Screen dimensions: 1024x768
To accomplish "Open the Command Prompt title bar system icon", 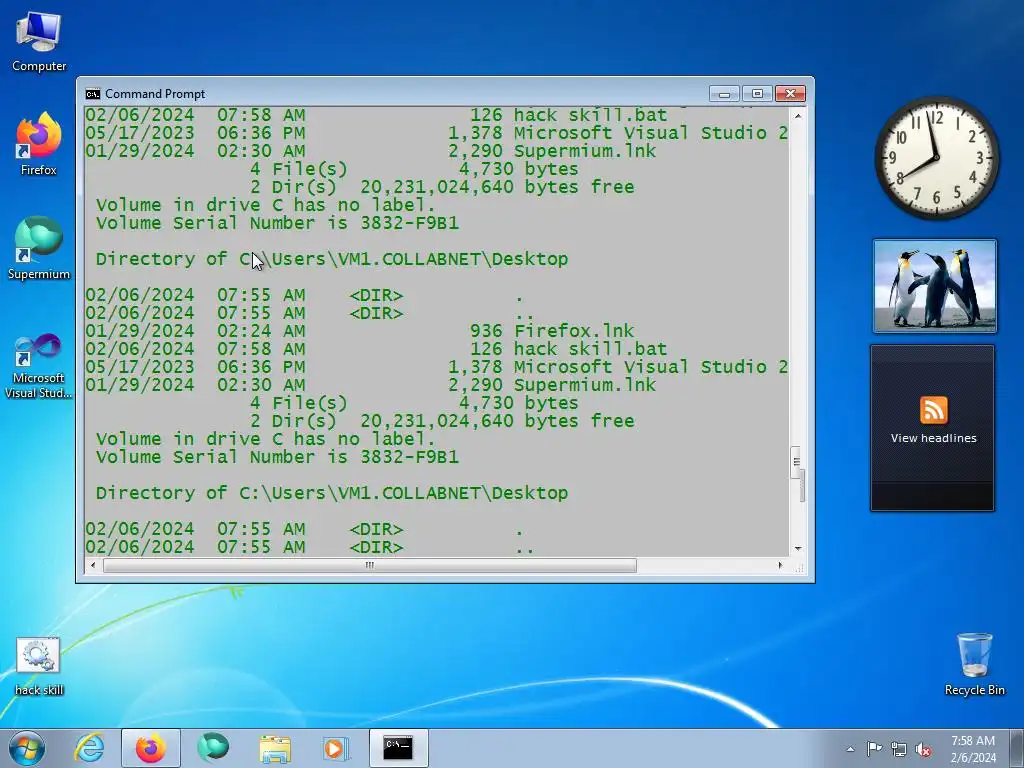I will click(x=93, y=94).
